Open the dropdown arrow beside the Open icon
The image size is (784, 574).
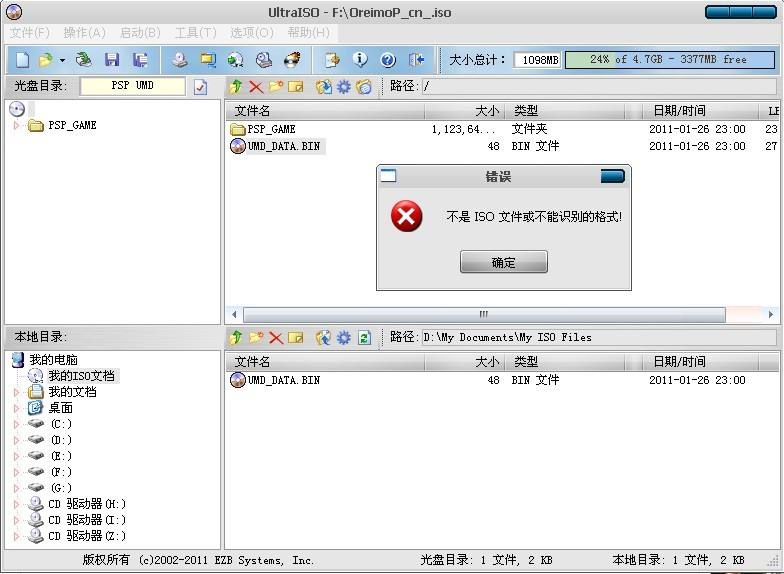[62, 60]
